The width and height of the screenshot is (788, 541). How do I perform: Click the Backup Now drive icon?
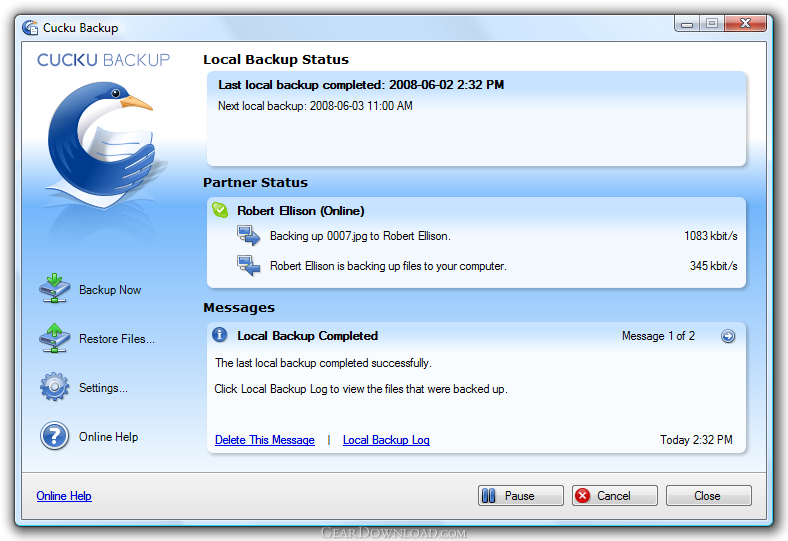[x=54, y=289]
